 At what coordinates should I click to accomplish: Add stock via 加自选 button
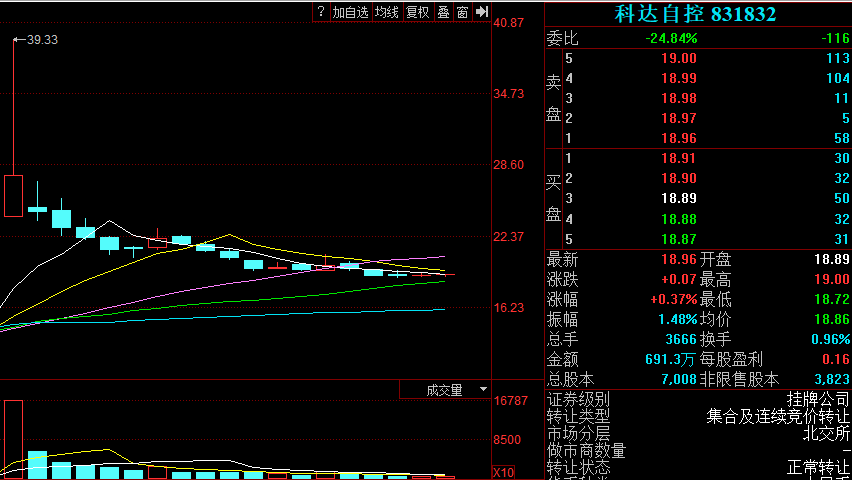point(351,12)
